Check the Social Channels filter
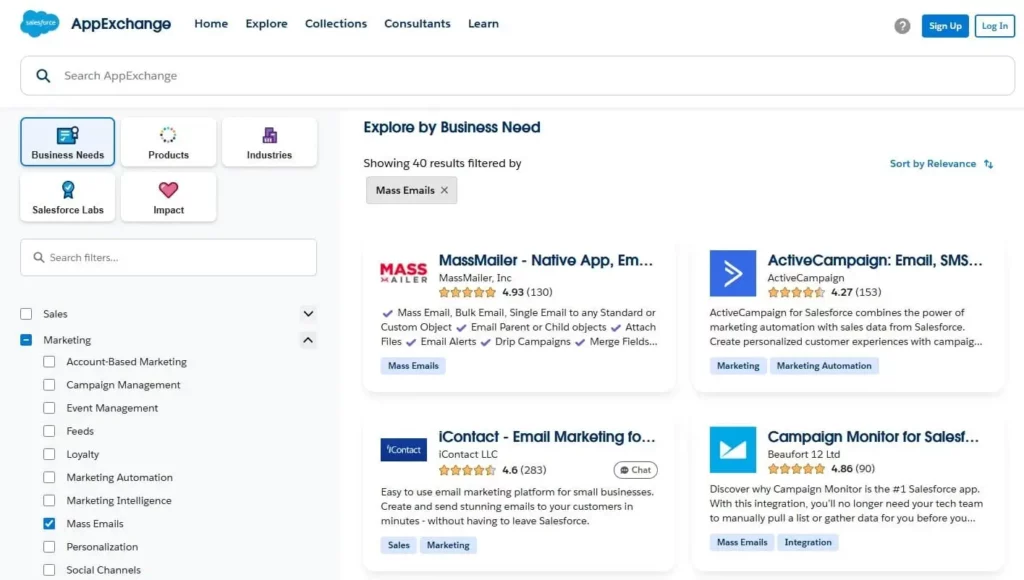 [x=49, y=570]
